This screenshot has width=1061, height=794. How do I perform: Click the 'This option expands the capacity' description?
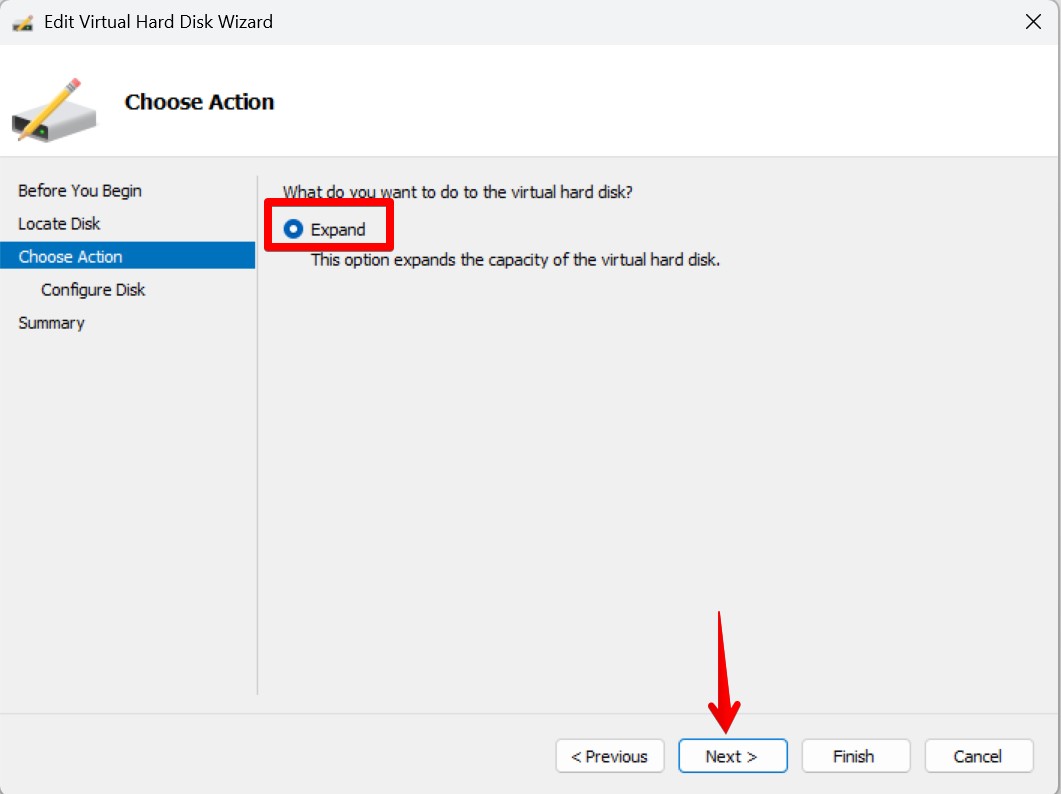[x=515, y=260]
